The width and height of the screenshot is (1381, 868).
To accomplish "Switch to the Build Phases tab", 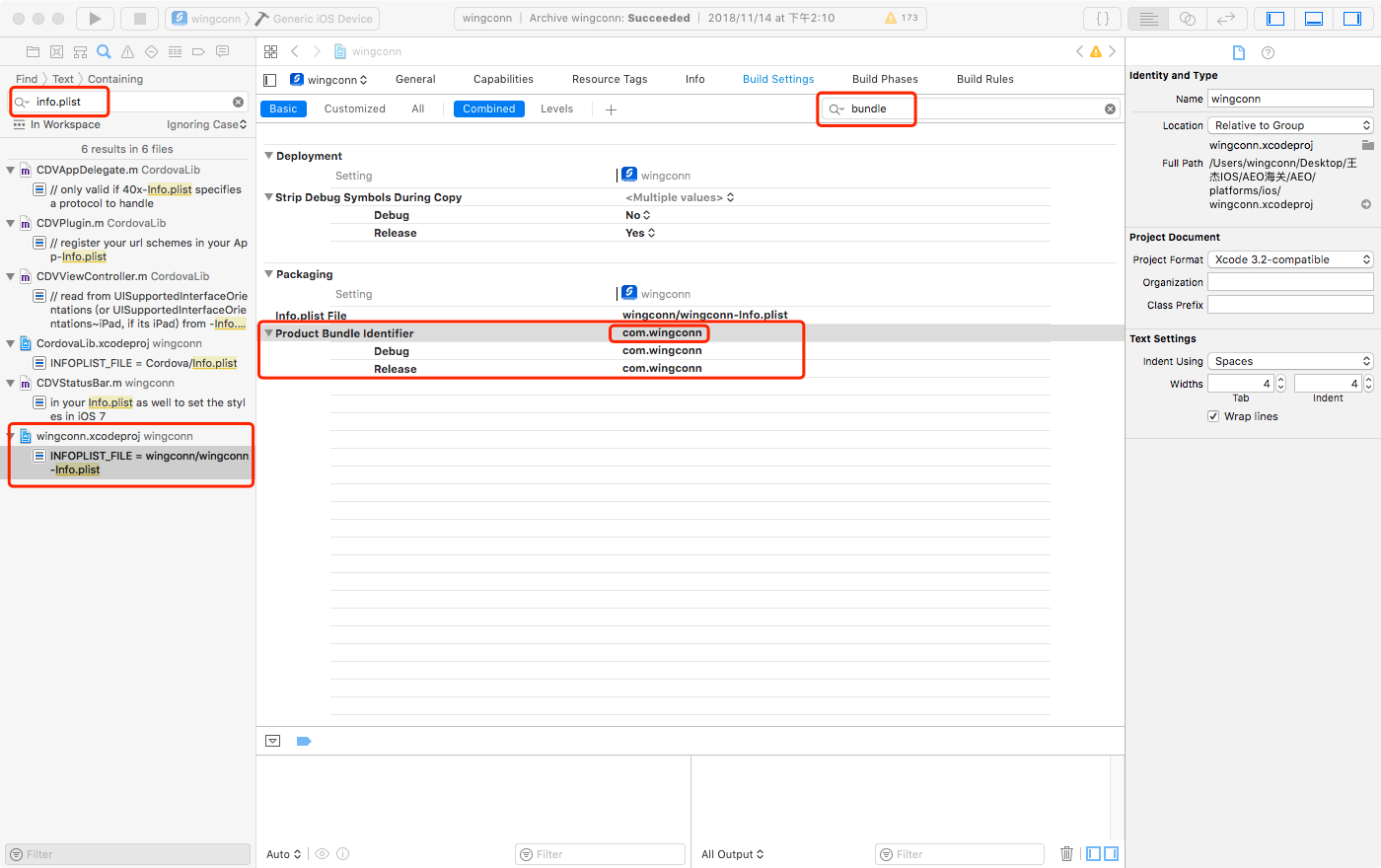I will (x=885, y=79).
